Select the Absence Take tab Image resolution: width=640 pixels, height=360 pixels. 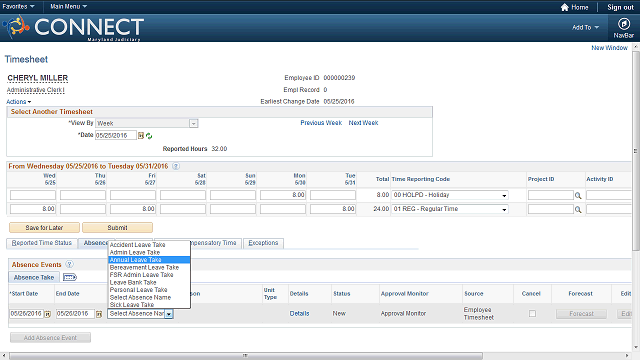[34, 278]
